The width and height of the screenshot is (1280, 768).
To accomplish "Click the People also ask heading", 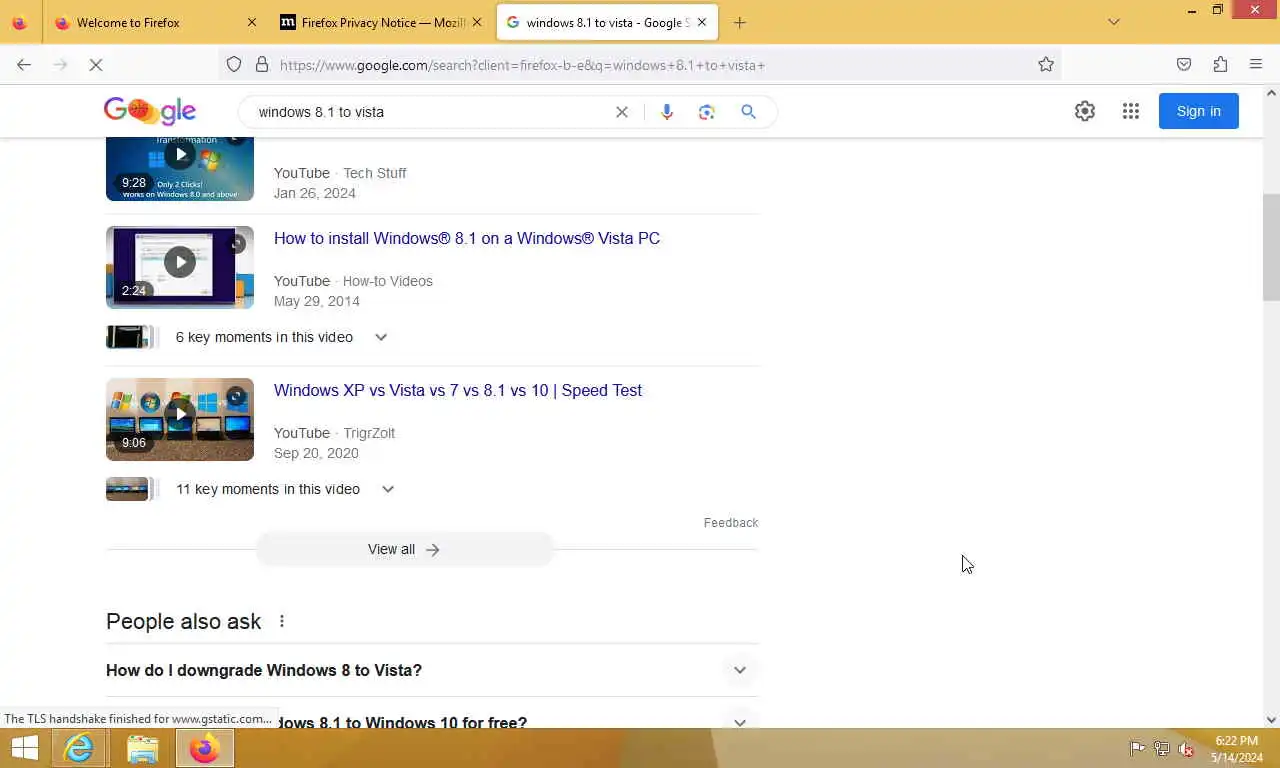I will 183,621.
